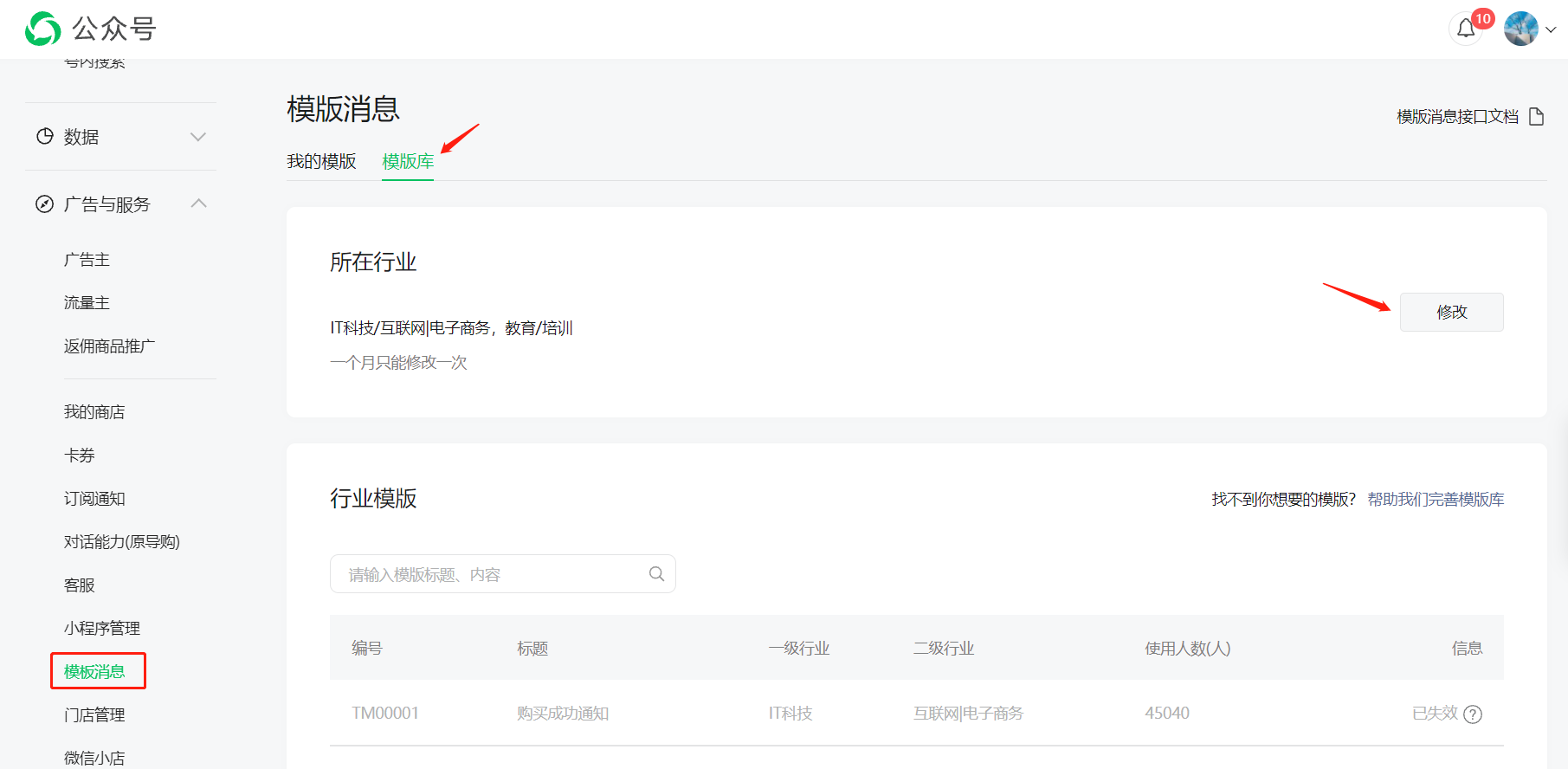1568x769 pixels.
Task: Open the notification bell icon
Action: pos(1466,29)
